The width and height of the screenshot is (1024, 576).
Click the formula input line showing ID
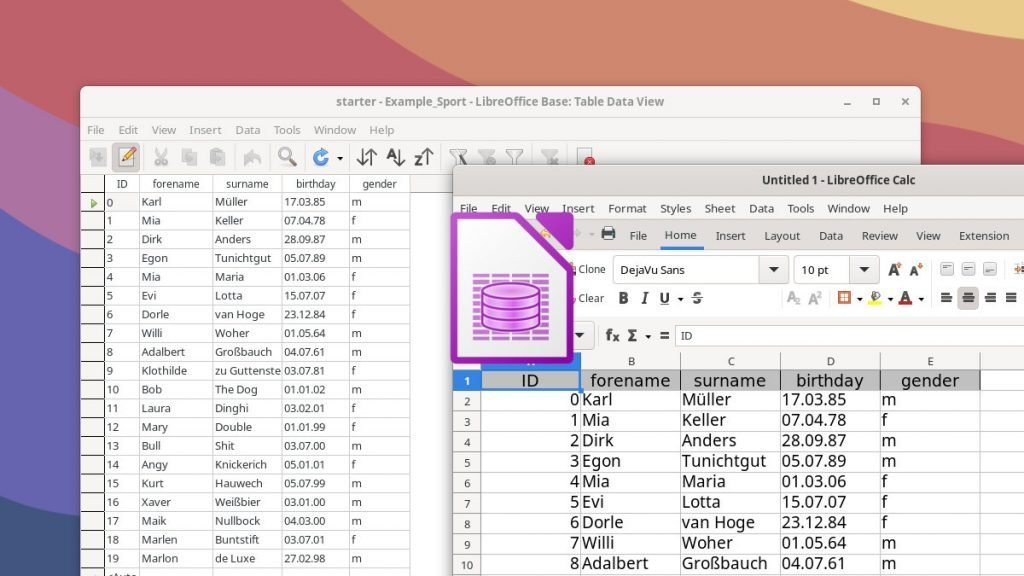849,336
